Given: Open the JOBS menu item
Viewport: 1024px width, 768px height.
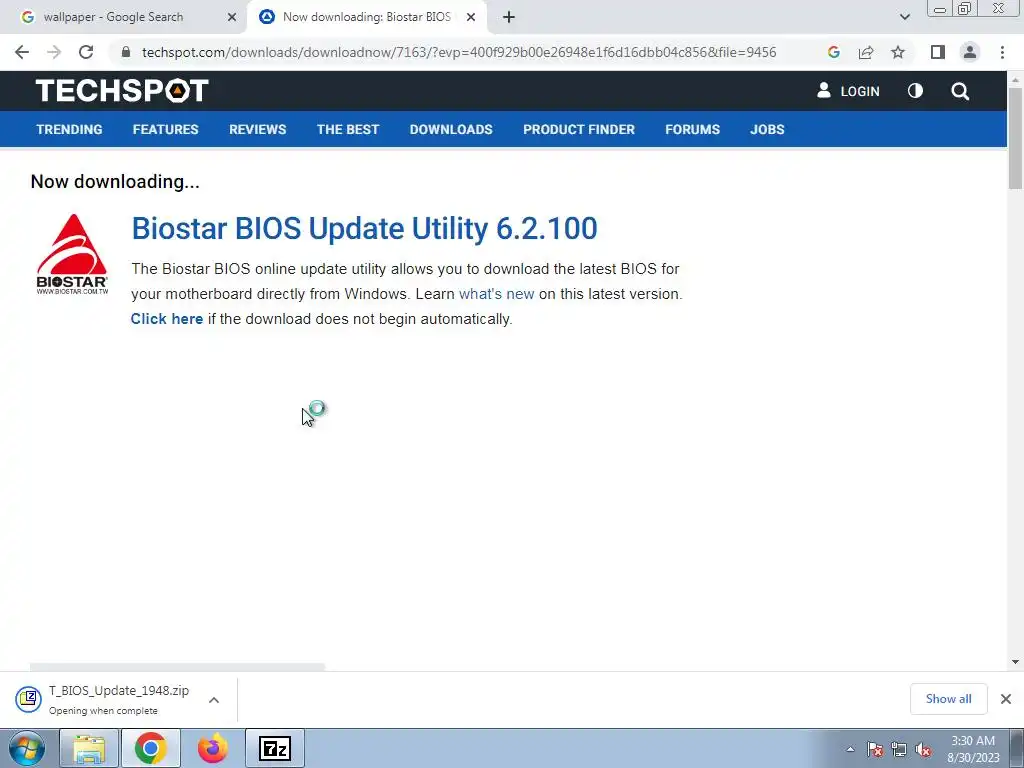Looking at the screenshot, I should (x=767, y=129).
